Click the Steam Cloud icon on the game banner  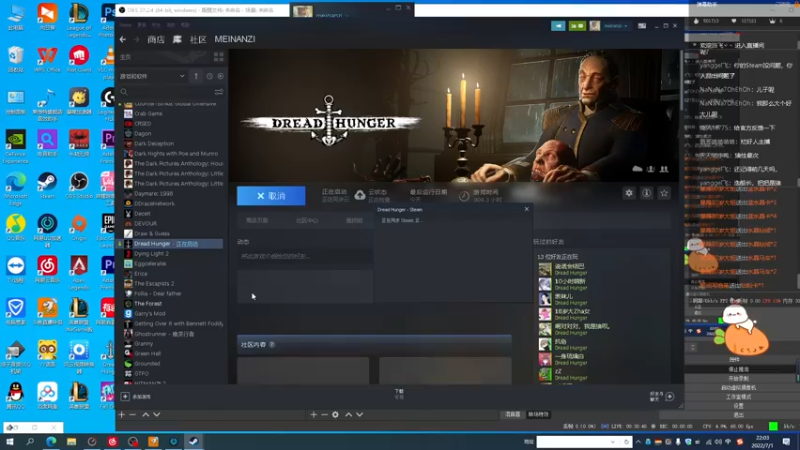click(x=637, y=169)
